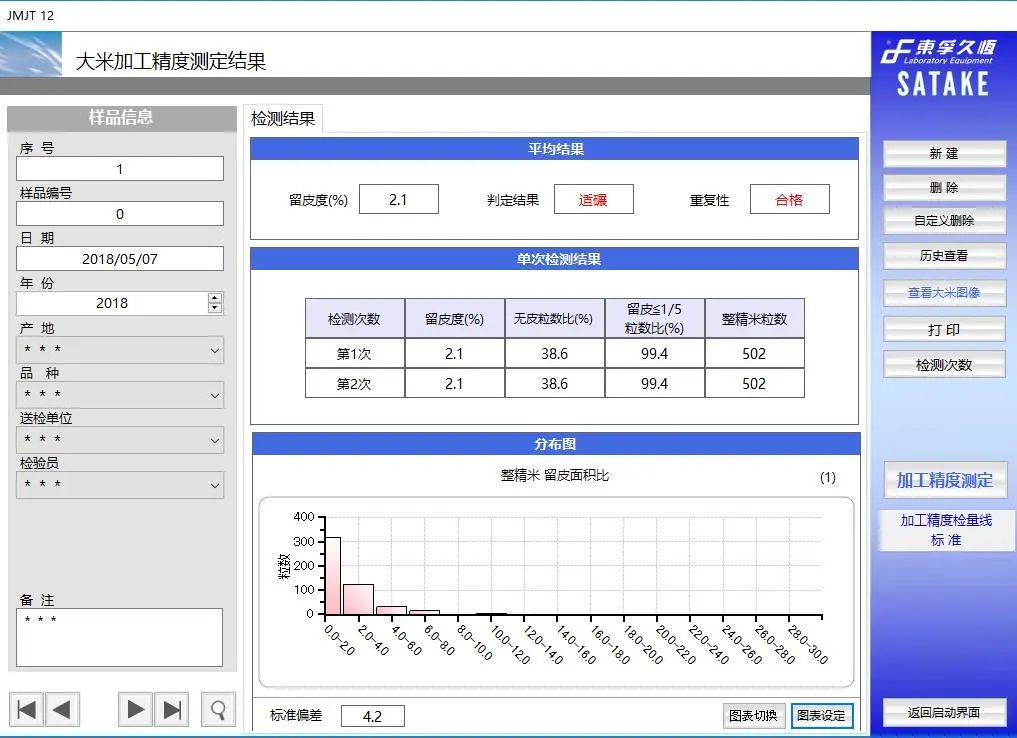Viewport: 1017px width, 738px height.
Task: Decrease year with spinner down arrow
Action: pyautogui.click(x=215, y=308)
